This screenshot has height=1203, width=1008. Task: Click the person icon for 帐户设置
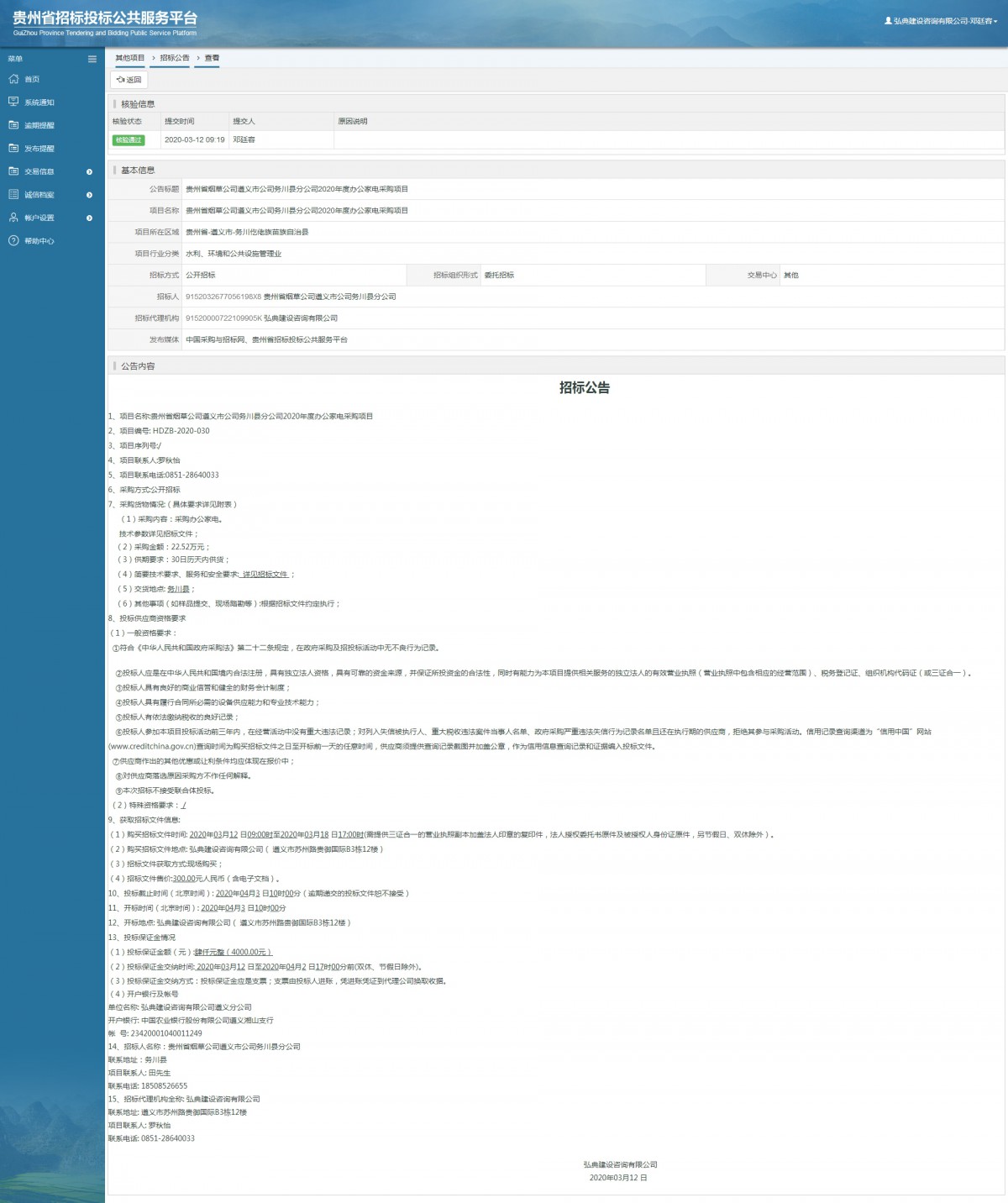point(13,218)
